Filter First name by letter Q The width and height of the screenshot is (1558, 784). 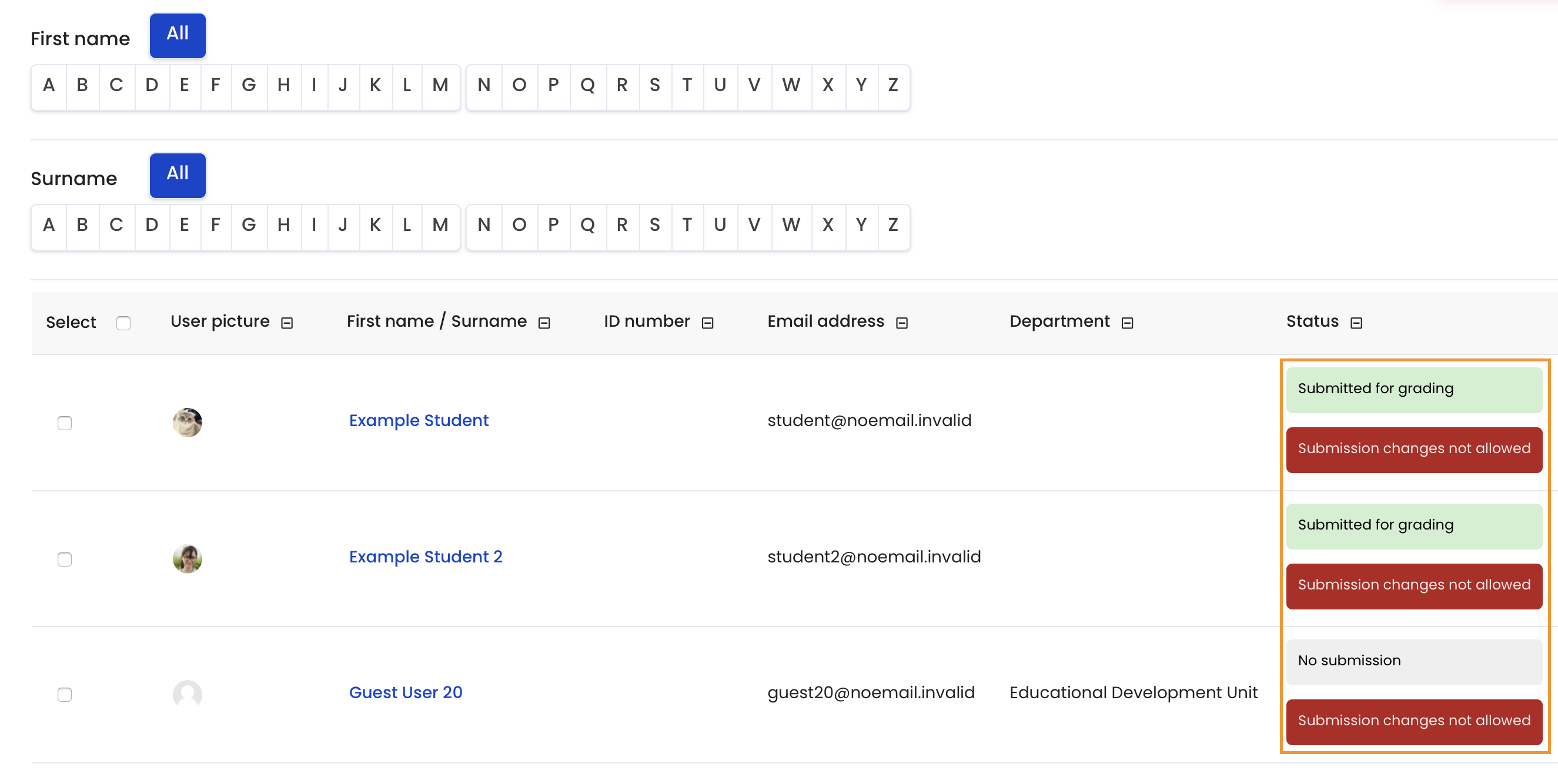pos(587,87)
